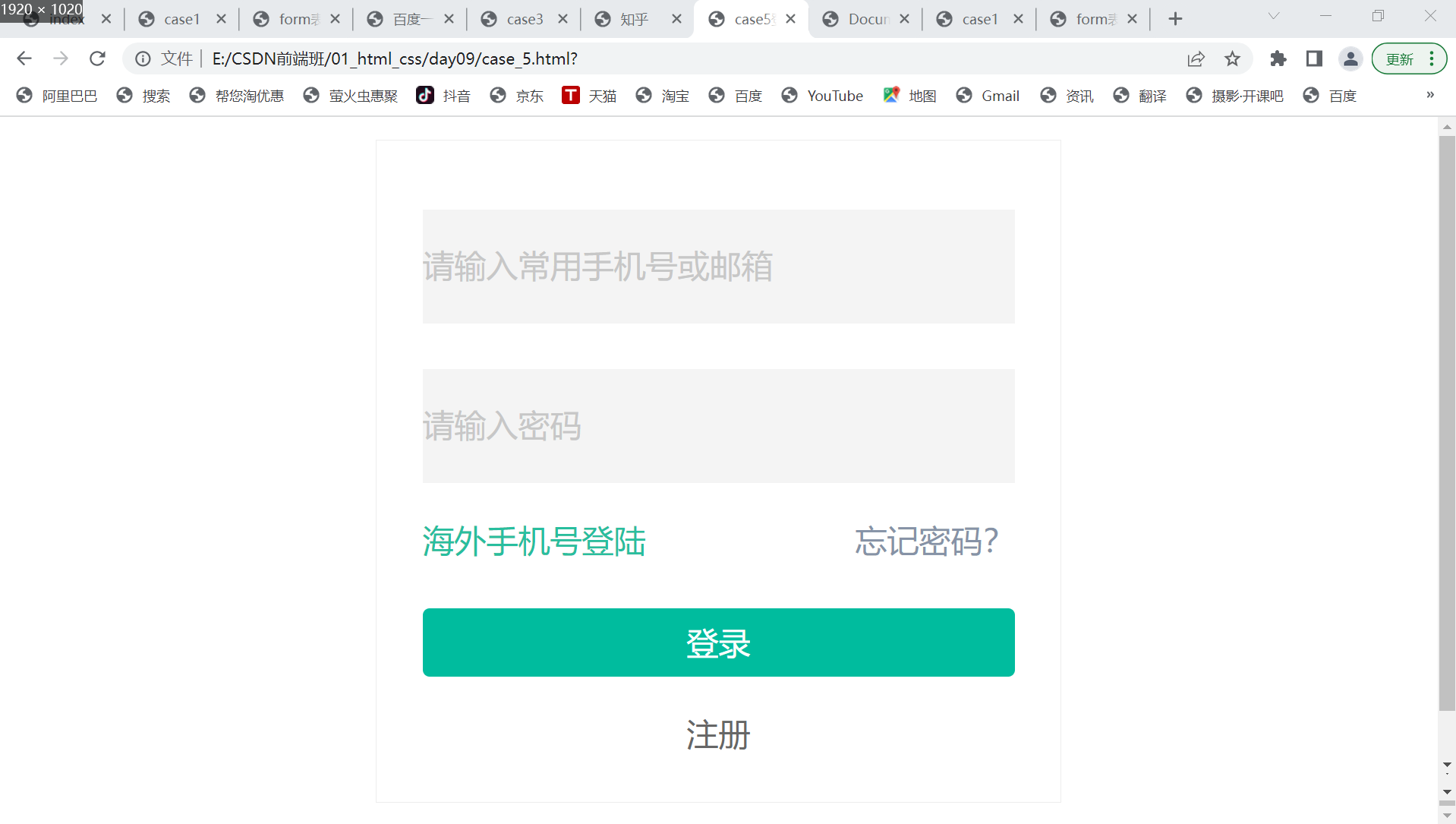Open the 京东 bookmark
This screenshot has height=824, width=1456.
pos(517,96)
